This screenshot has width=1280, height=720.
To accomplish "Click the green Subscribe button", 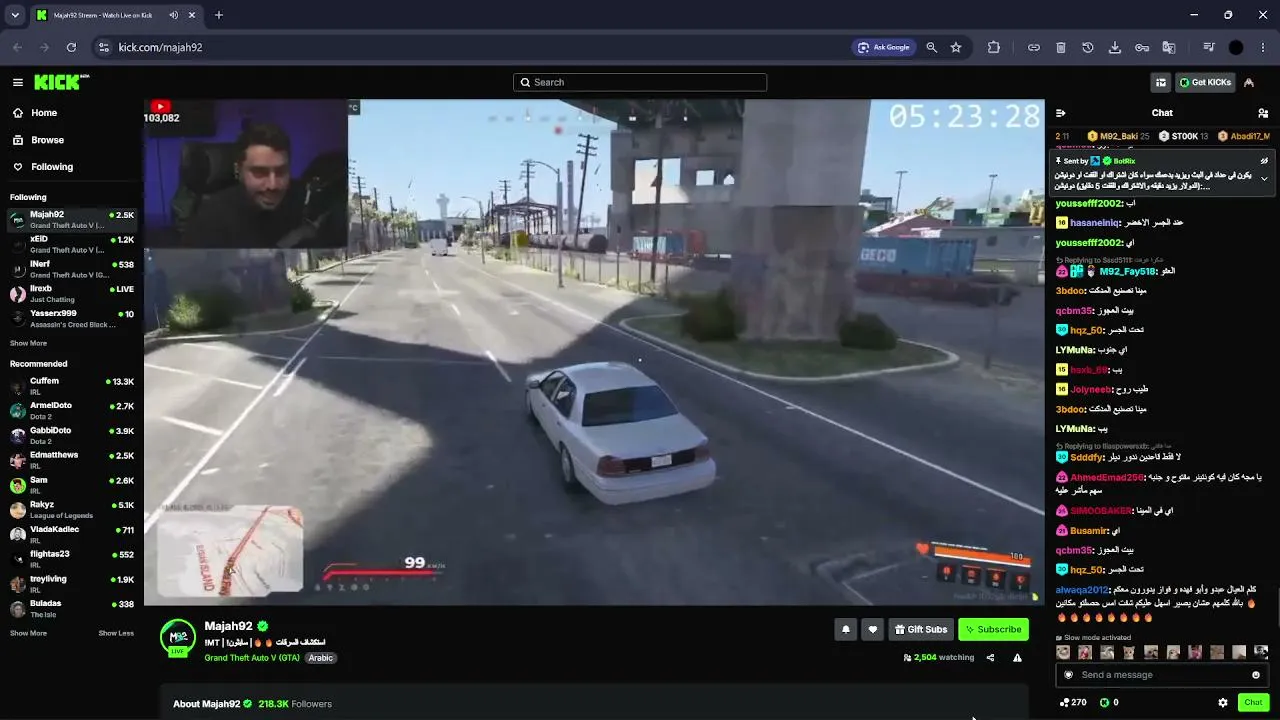I will tap(993, 629).
